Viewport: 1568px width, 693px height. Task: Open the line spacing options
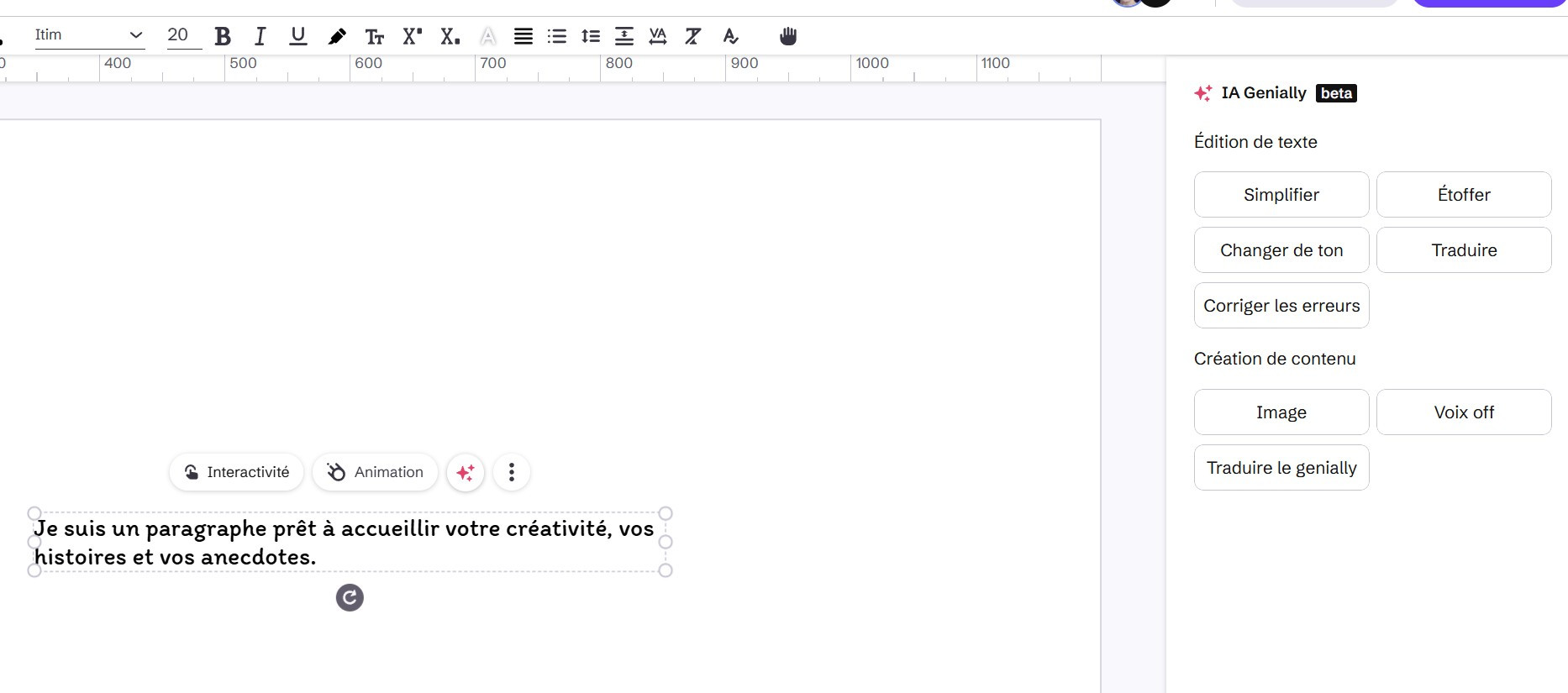(591, 36)
